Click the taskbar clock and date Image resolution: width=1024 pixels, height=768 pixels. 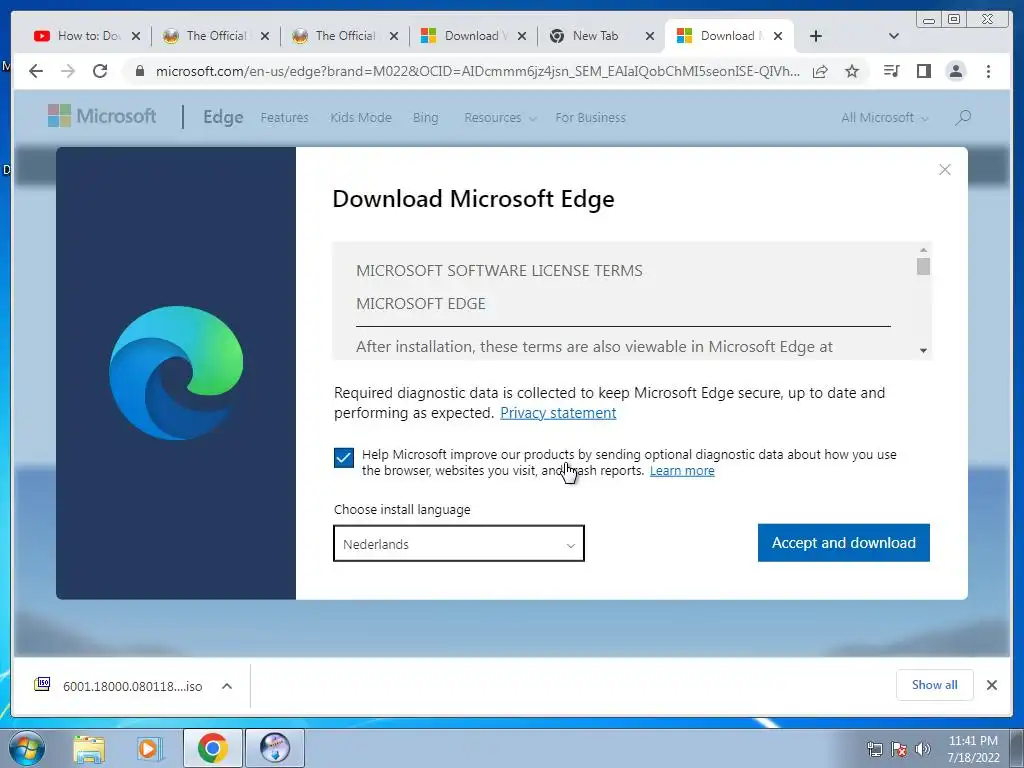click(973, 749)
